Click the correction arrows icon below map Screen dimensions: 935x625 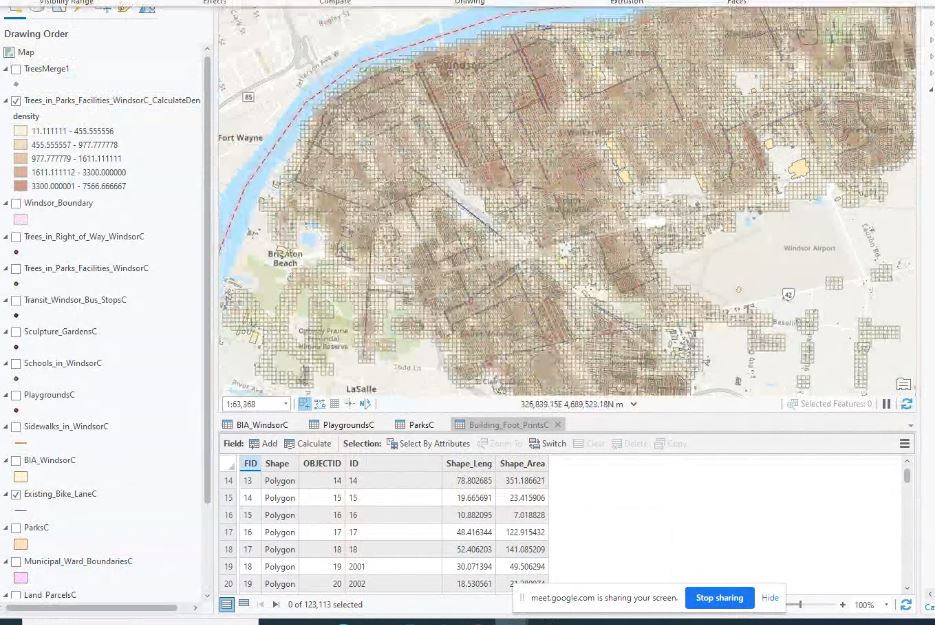click(350, 404)
